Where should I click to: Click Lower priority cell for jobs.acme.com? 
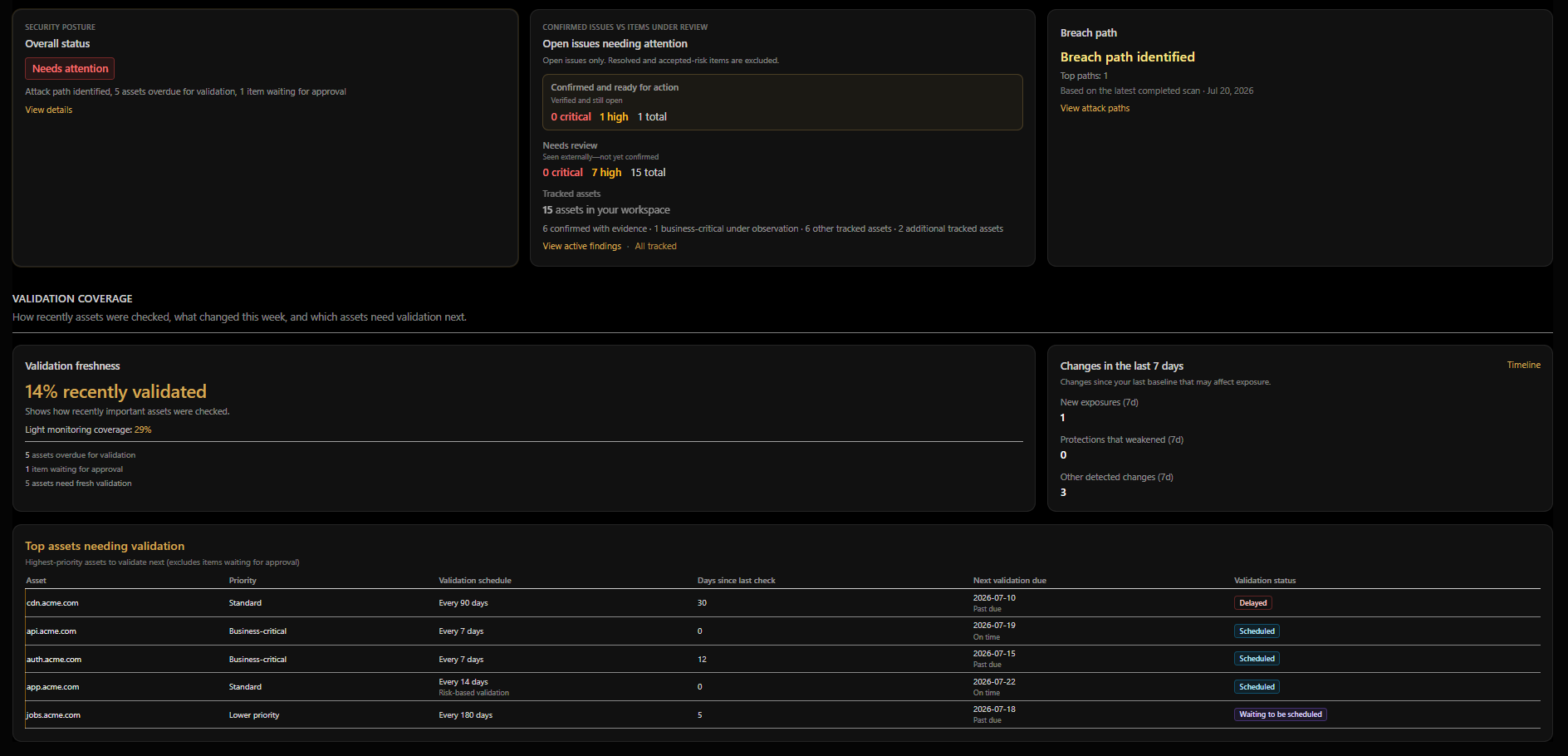254,715
